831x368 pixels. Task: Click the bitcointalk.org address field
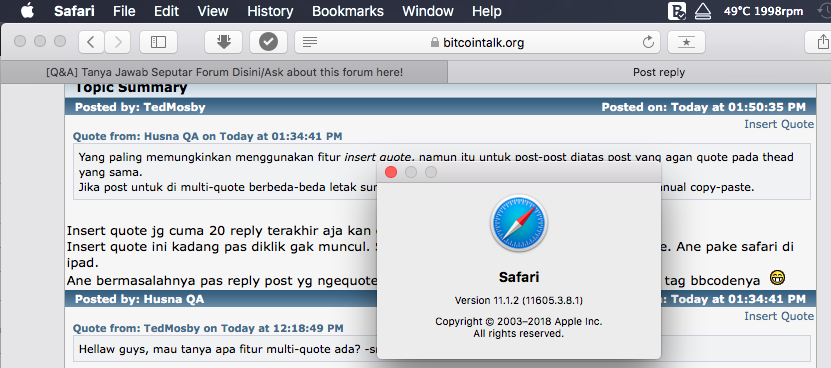point(477,42)
